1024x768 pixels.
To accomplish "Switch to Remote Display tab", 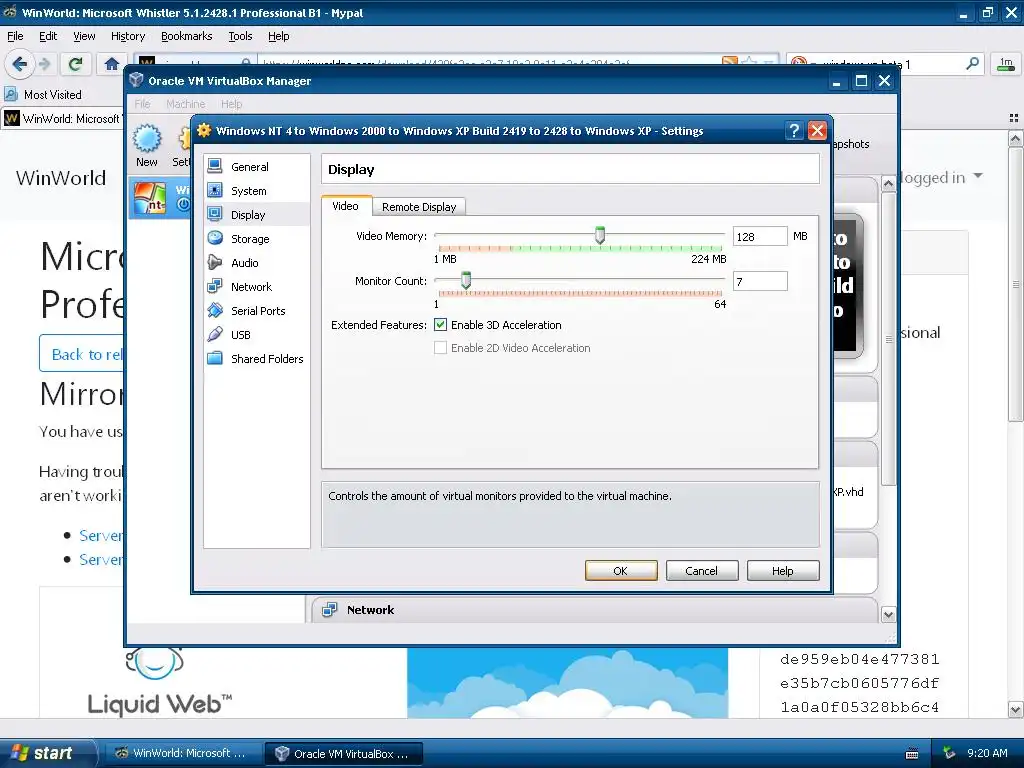I will [419, 207].
